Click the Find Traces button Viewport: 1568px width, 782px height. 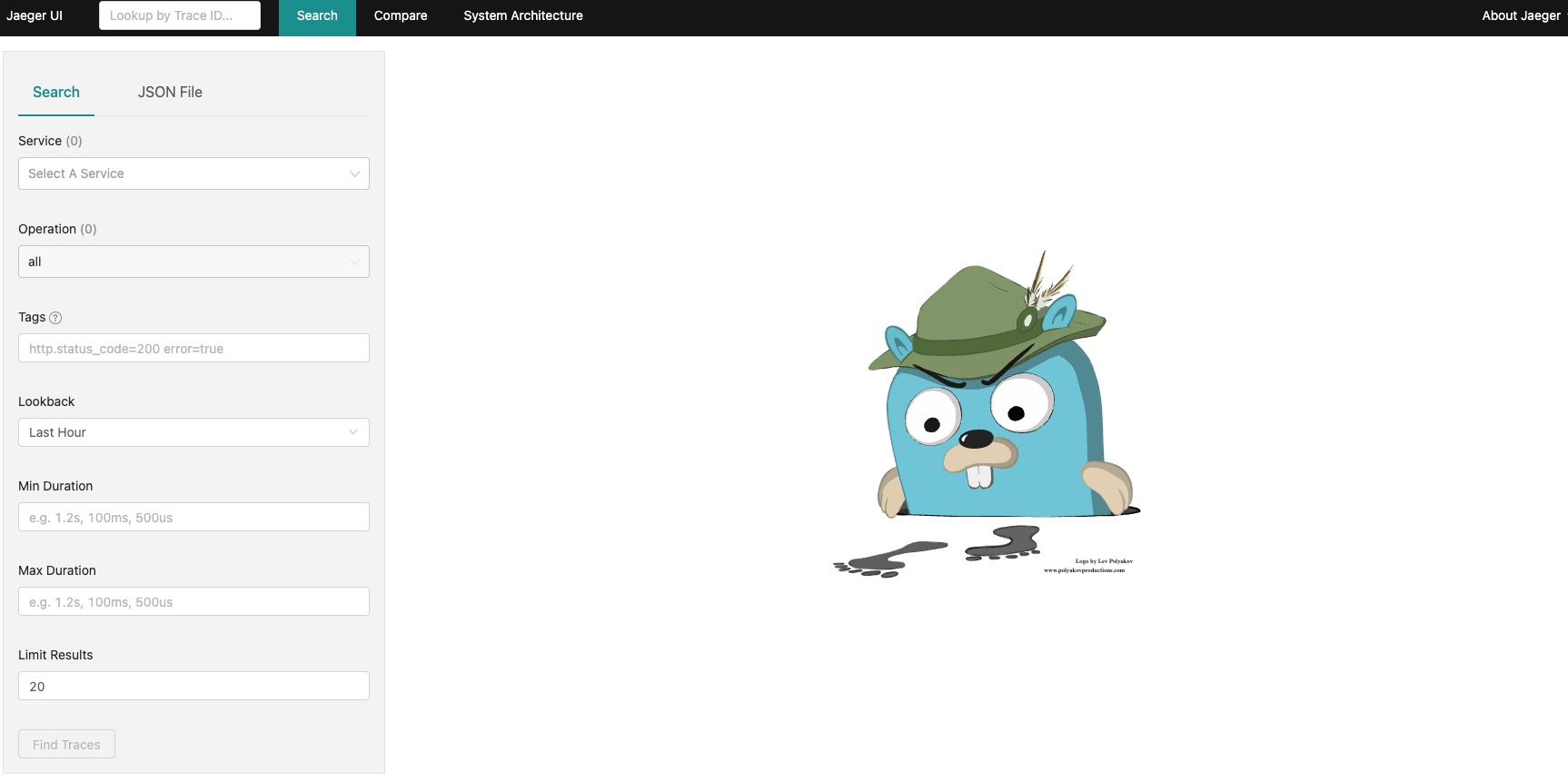pos(66,744)
